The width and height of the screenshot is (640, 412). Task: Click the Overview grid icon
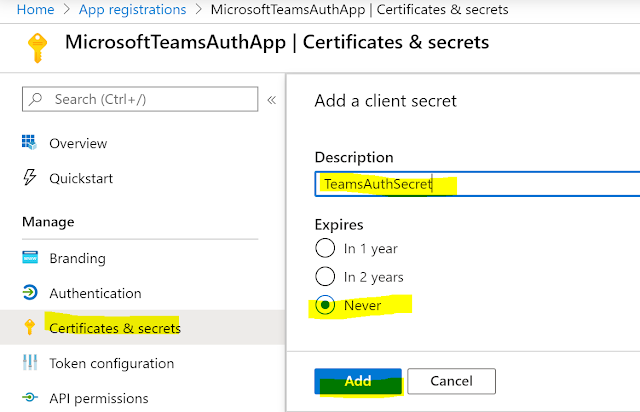point(29,143)
